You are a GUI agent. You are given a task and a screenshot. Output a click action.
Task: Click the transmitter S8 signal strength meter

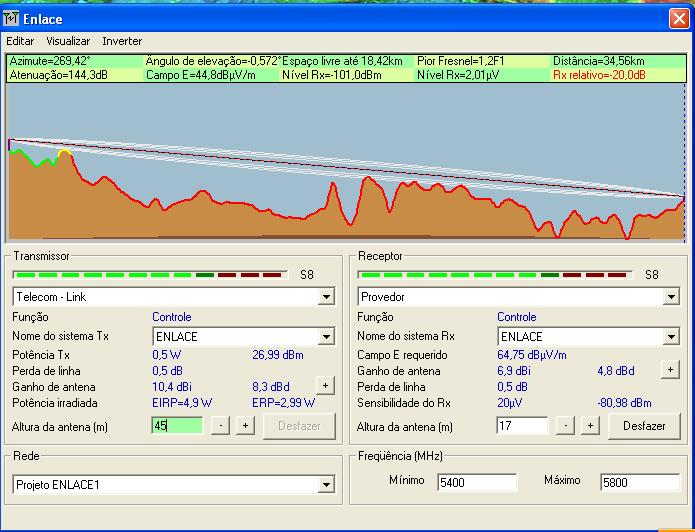coord(150,274)
